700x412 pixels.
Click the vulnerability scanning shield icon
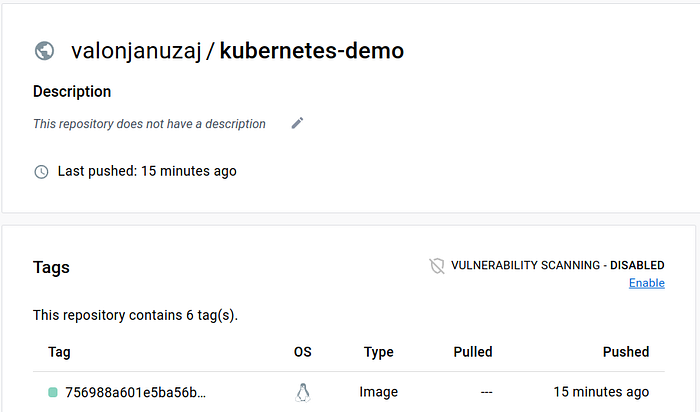pyautogui.click(x=437, y=266)
